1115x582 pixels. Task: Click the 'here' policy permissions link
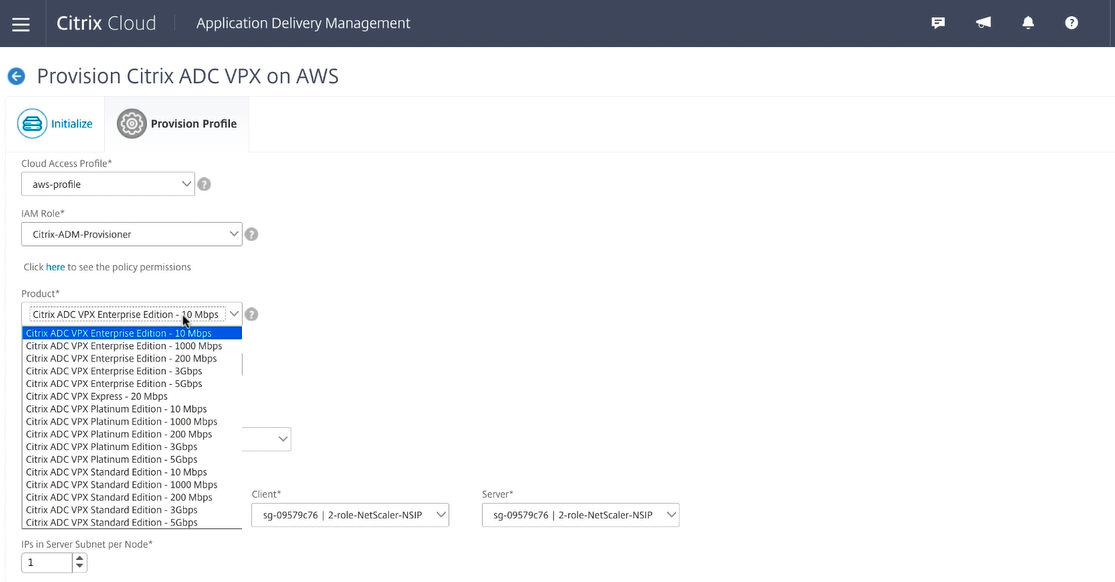coord(55,267)
